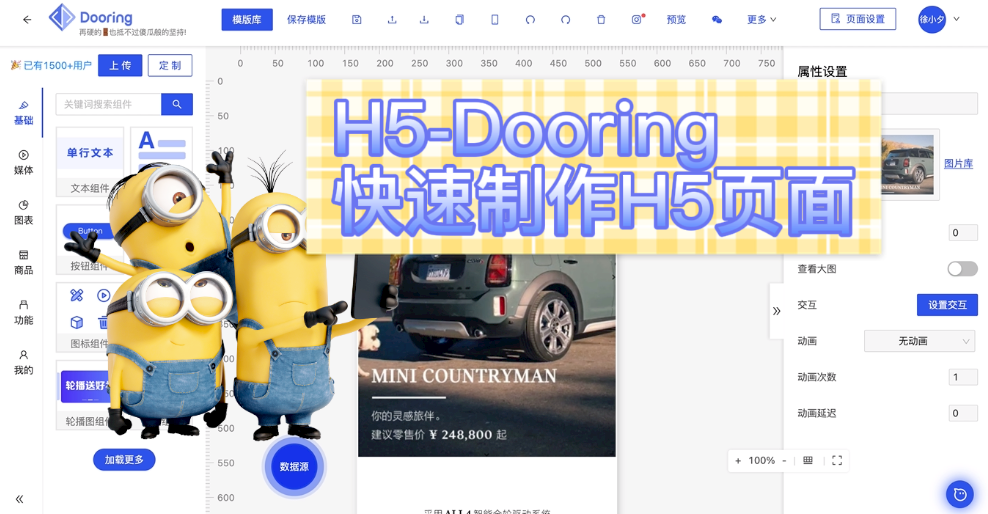Switch to the 商品 product tab
This screenshot has width=988, height=514.
(x=23, y=263)
